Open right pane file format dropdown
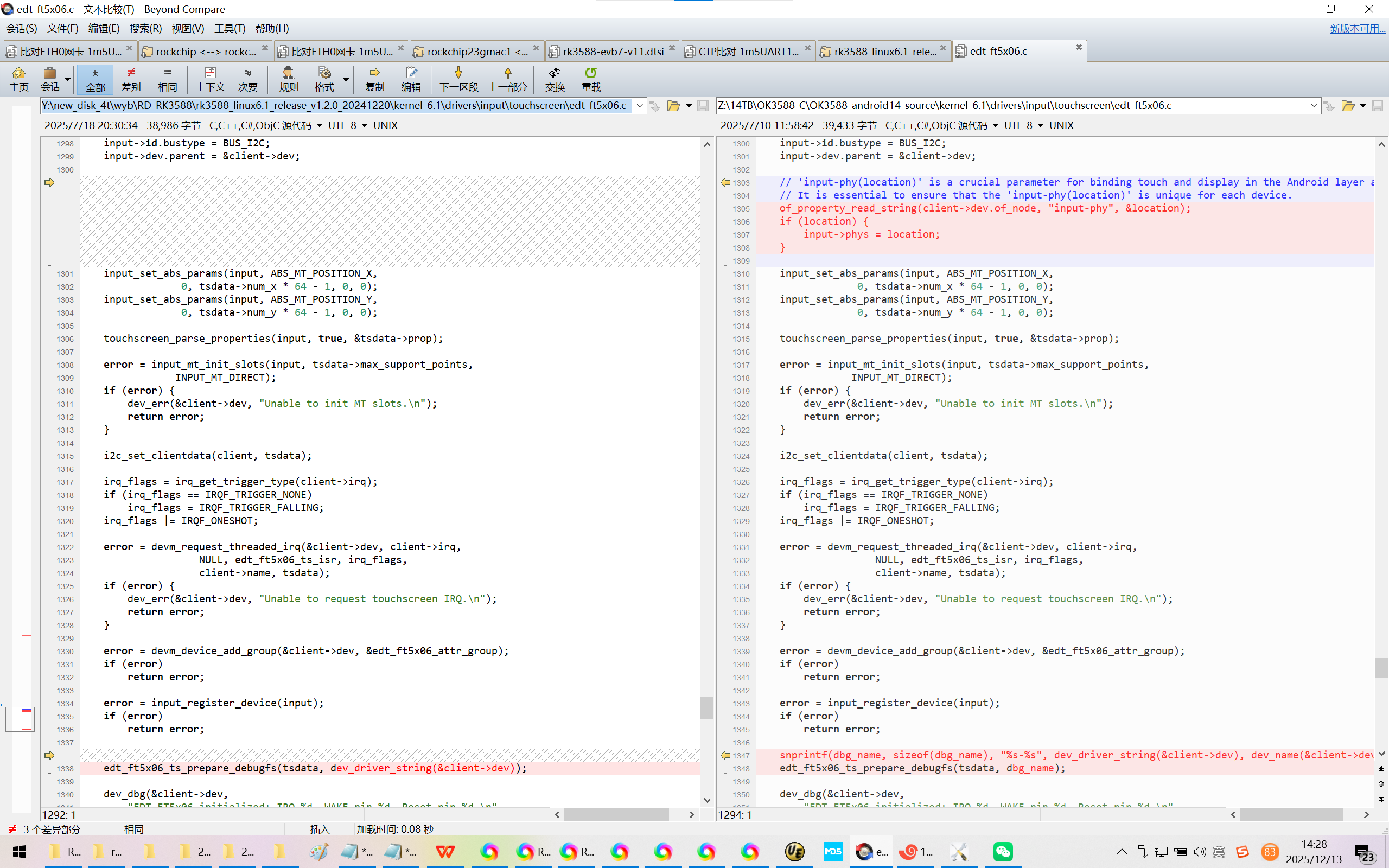The height and width of the screenshot is (868, 1389). pos(995,126)
